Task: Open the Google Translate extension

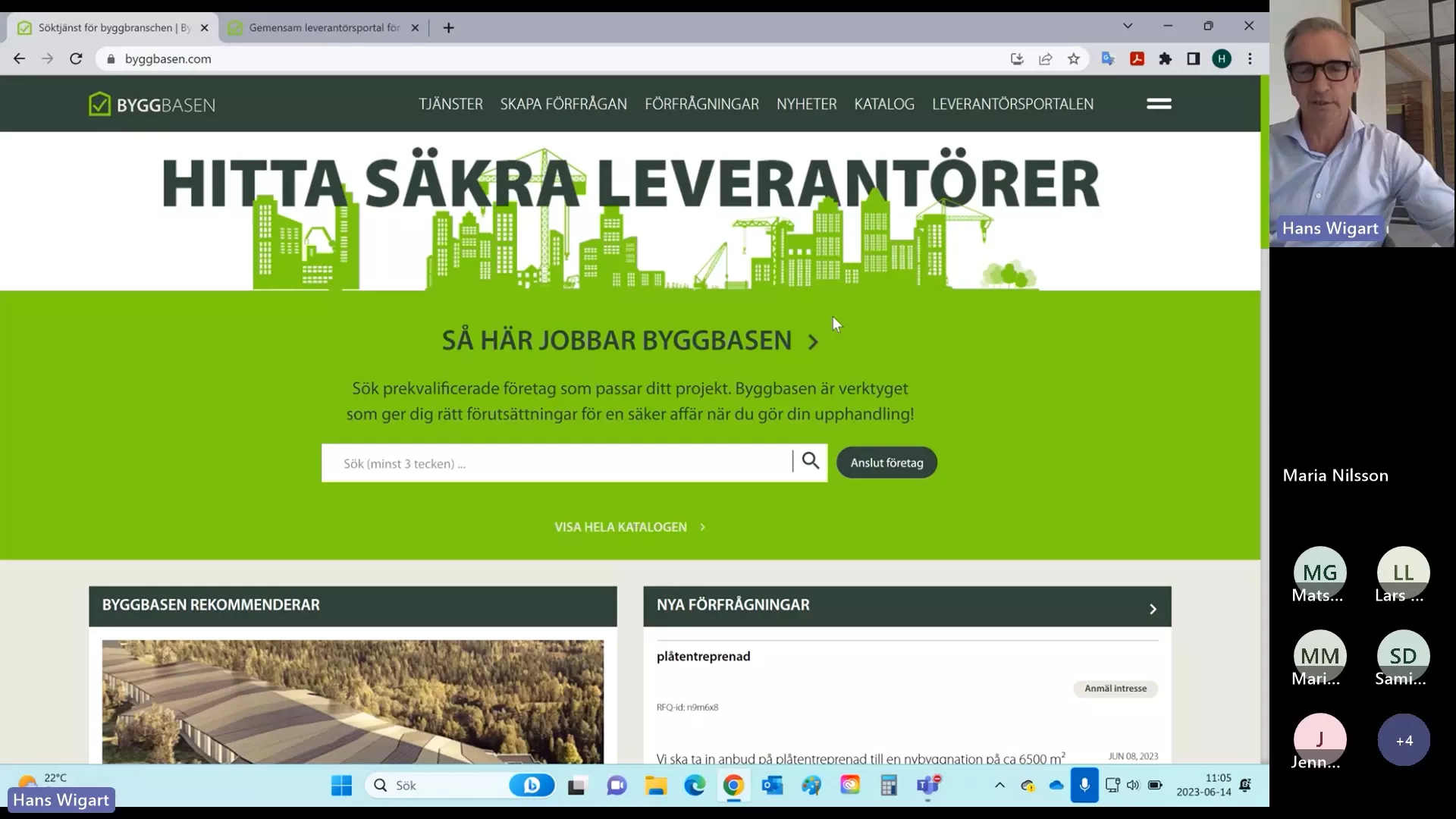Action: pos(1108,58)
